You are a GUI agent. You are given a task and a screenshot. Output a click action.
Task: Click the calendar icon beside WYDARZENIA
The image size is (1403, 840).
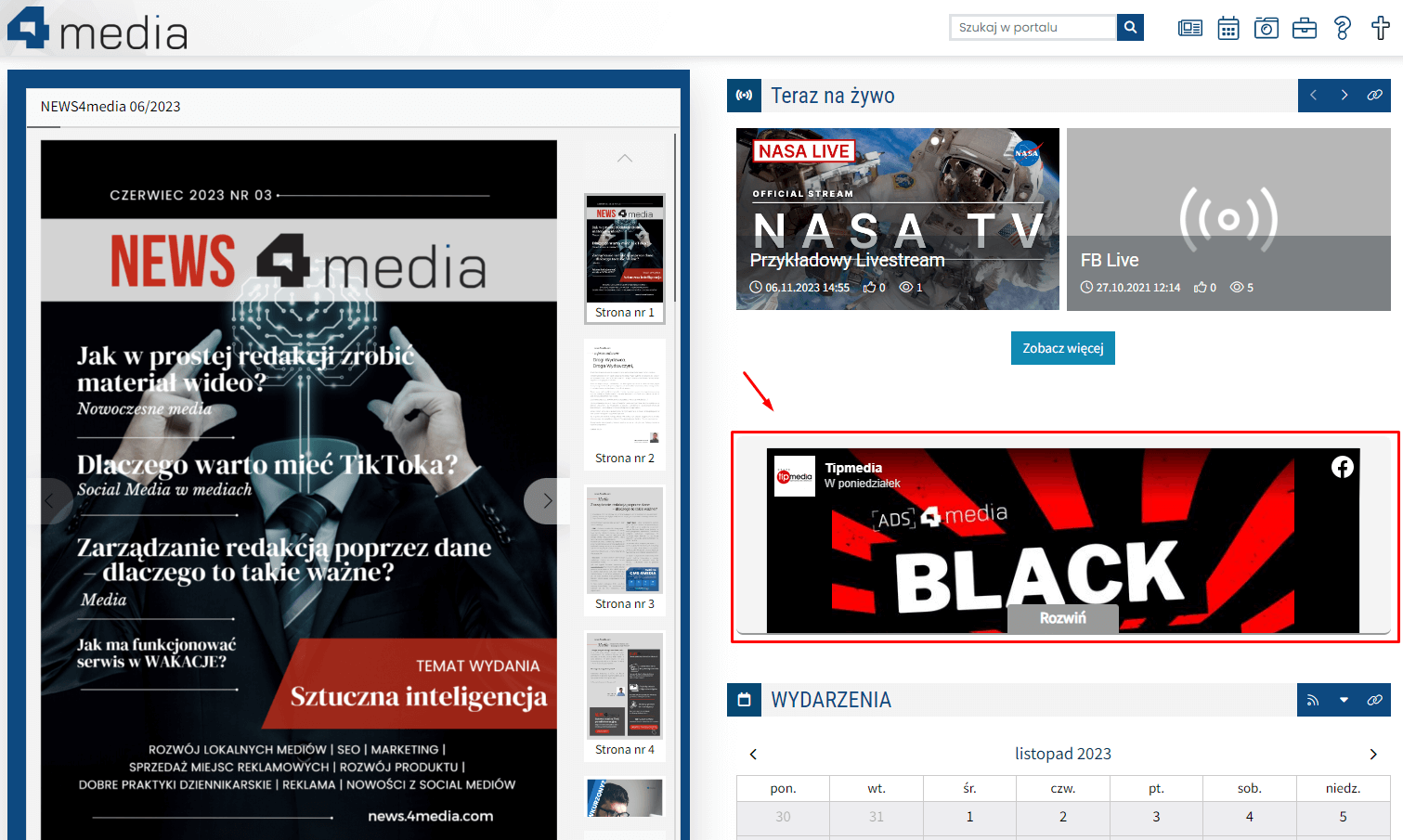coord(744,700)
